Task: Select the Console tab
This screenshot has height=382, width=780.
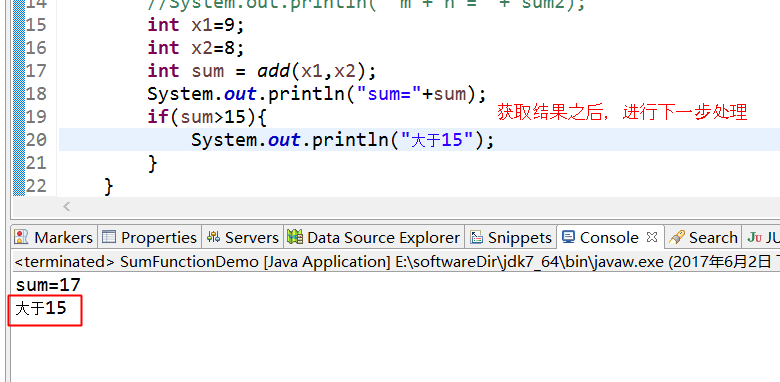Action: pyautogui.click(x=609, y=237)
